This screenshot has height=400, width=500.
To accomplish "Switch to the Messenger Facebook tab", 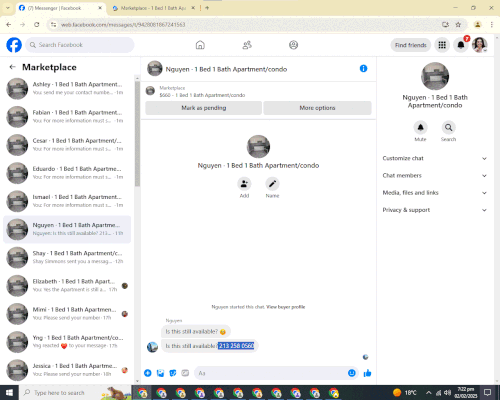I will tap(61, 8).
